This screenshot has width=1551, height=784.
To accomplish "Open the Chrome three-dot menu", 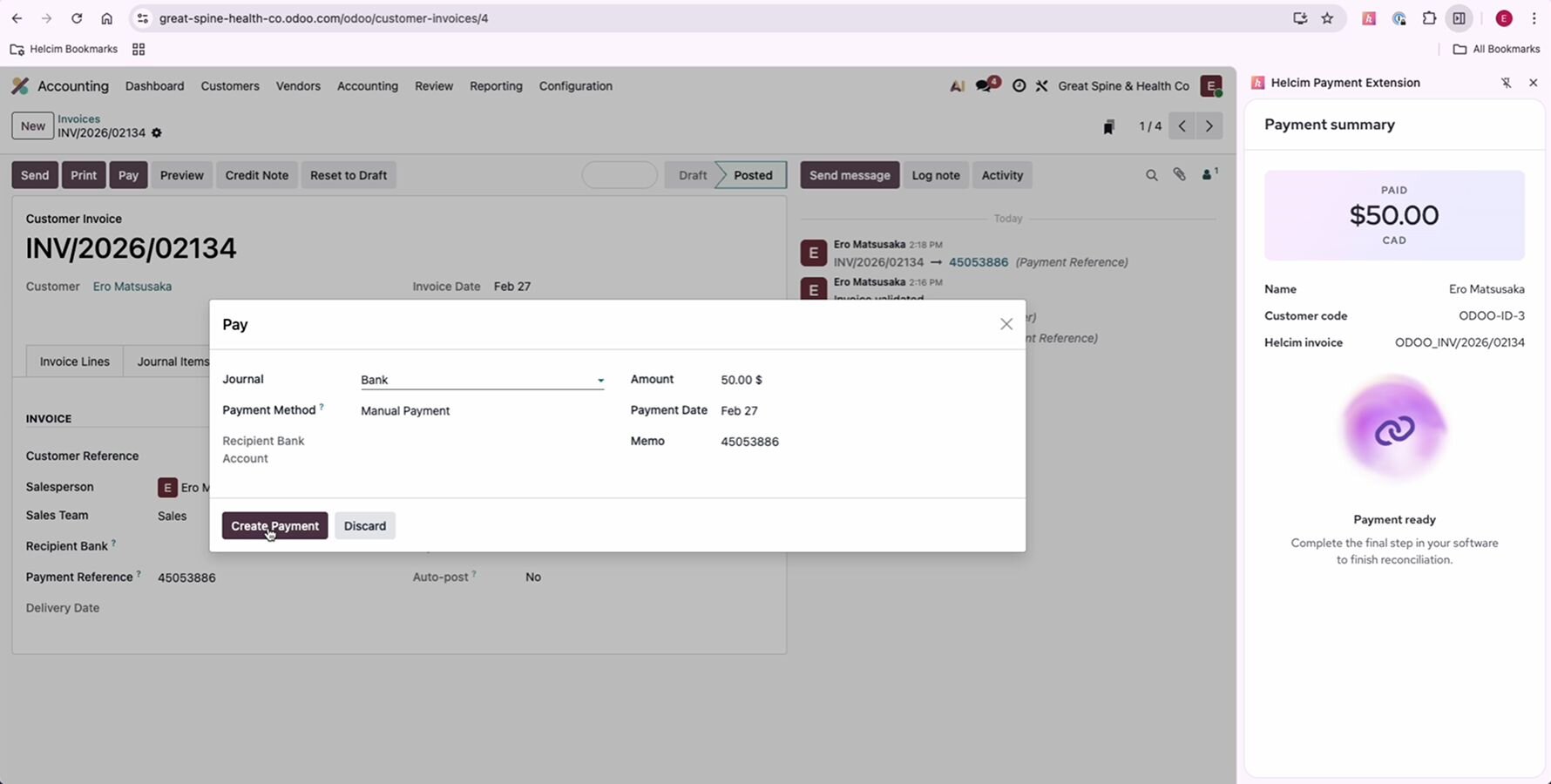I will [1534, 18].
